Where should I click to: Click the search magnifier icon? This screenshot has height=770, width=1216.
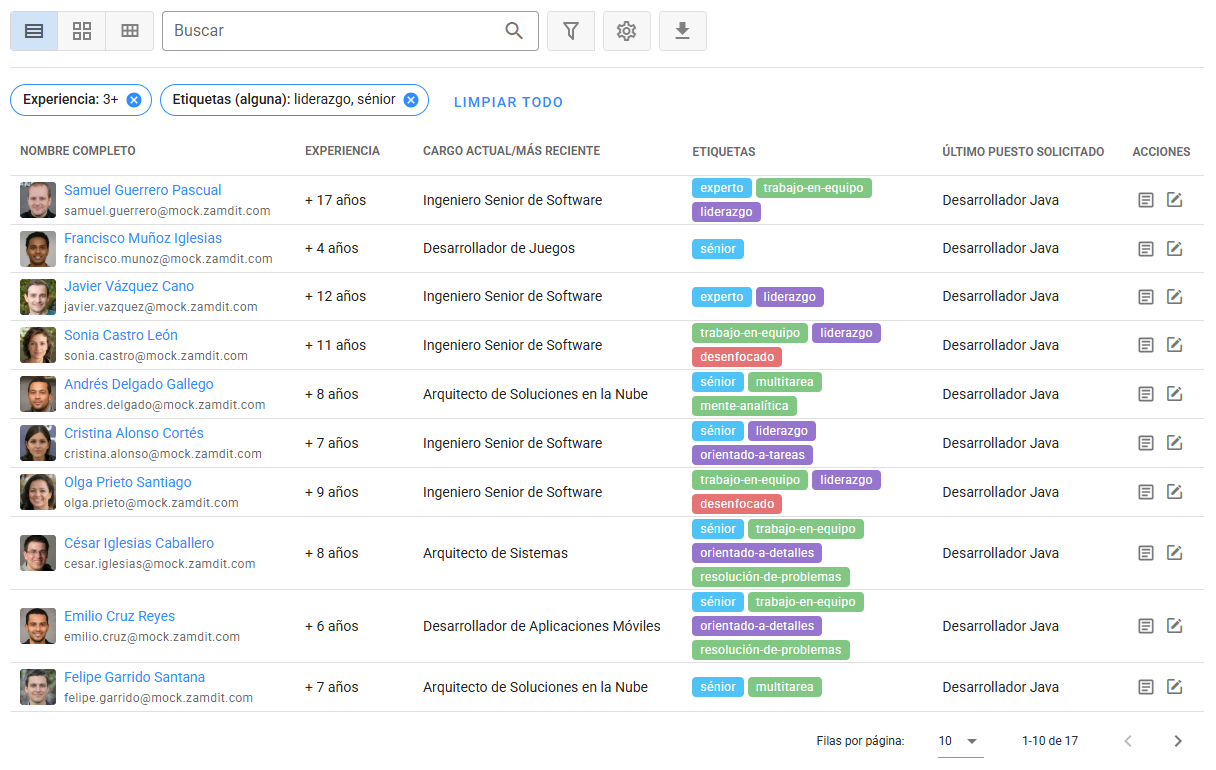(x=514, y=31)
